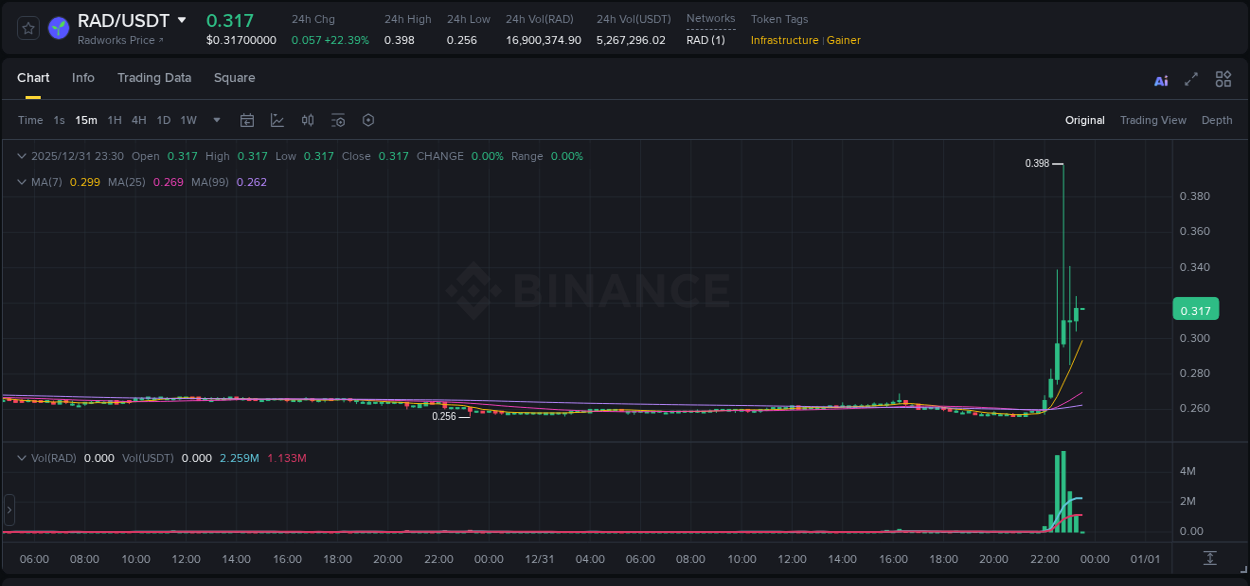This screenshot has height=586, width=1250.
Task: Open the chart settings hexagon icon
Action: (x=368, y=120)
